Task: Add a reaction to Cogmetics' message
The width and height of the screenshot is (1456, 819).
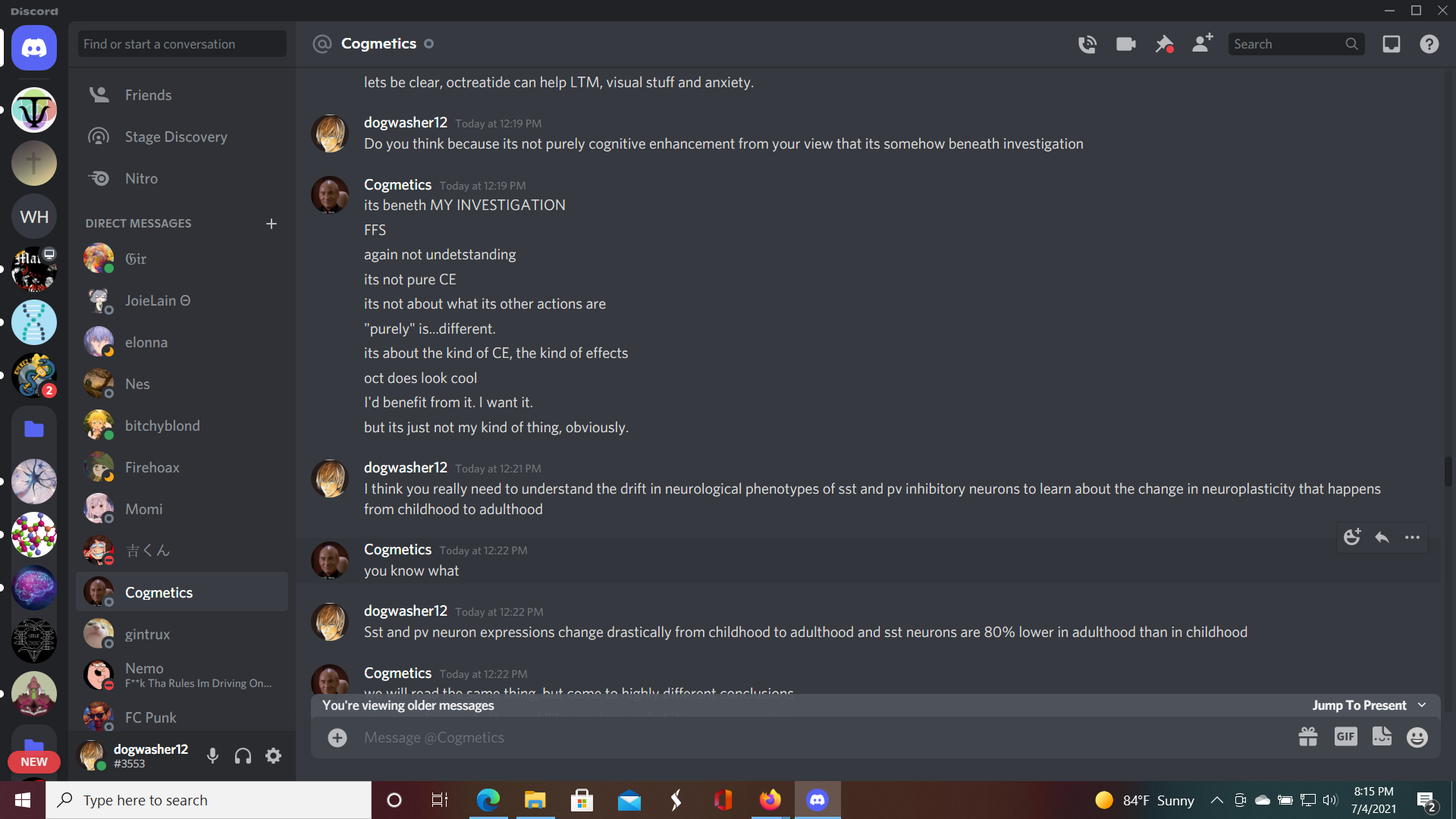Action: click(x=1352, y=538)
